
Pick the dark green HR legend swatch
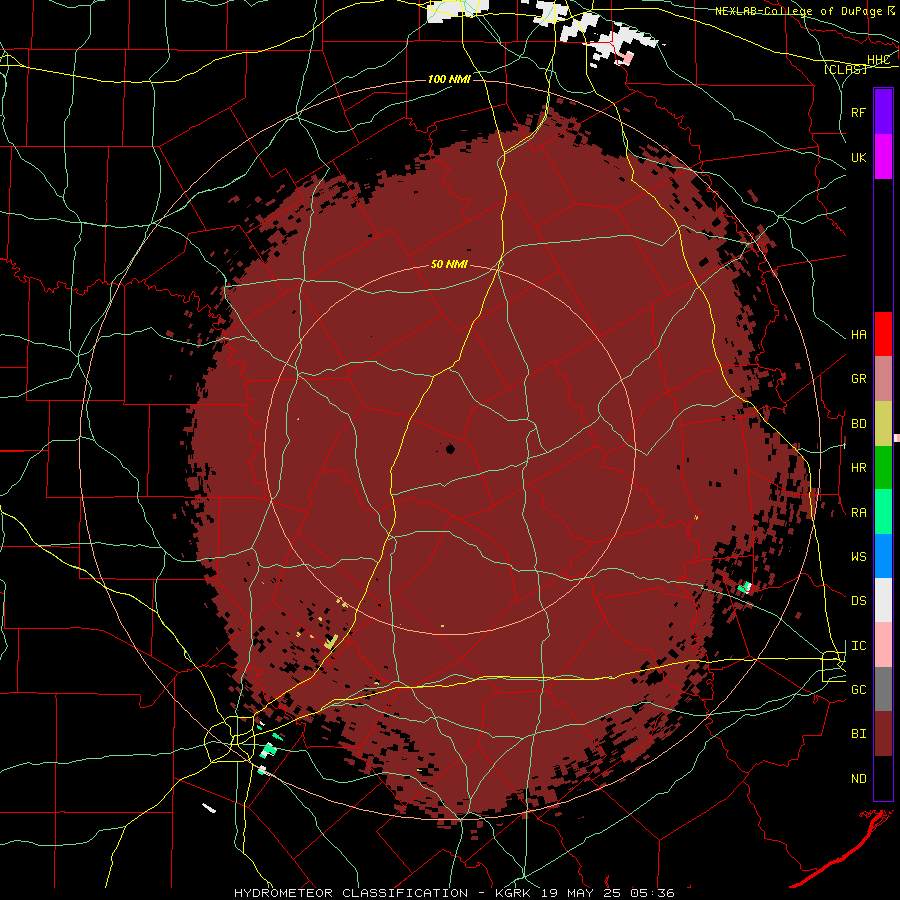pyautogui.click(x=883, y=468)
